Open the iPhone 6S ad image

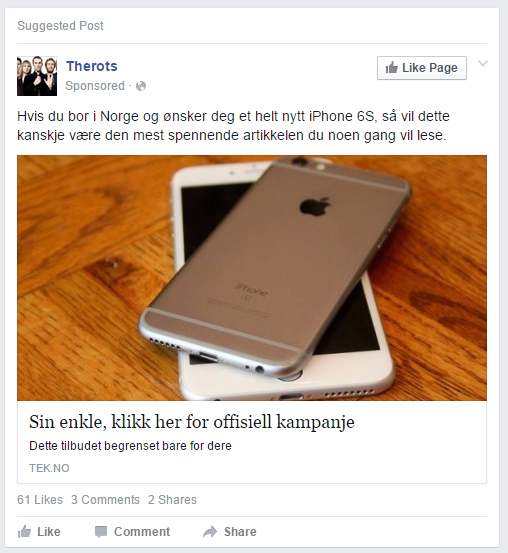coord(252,278)
